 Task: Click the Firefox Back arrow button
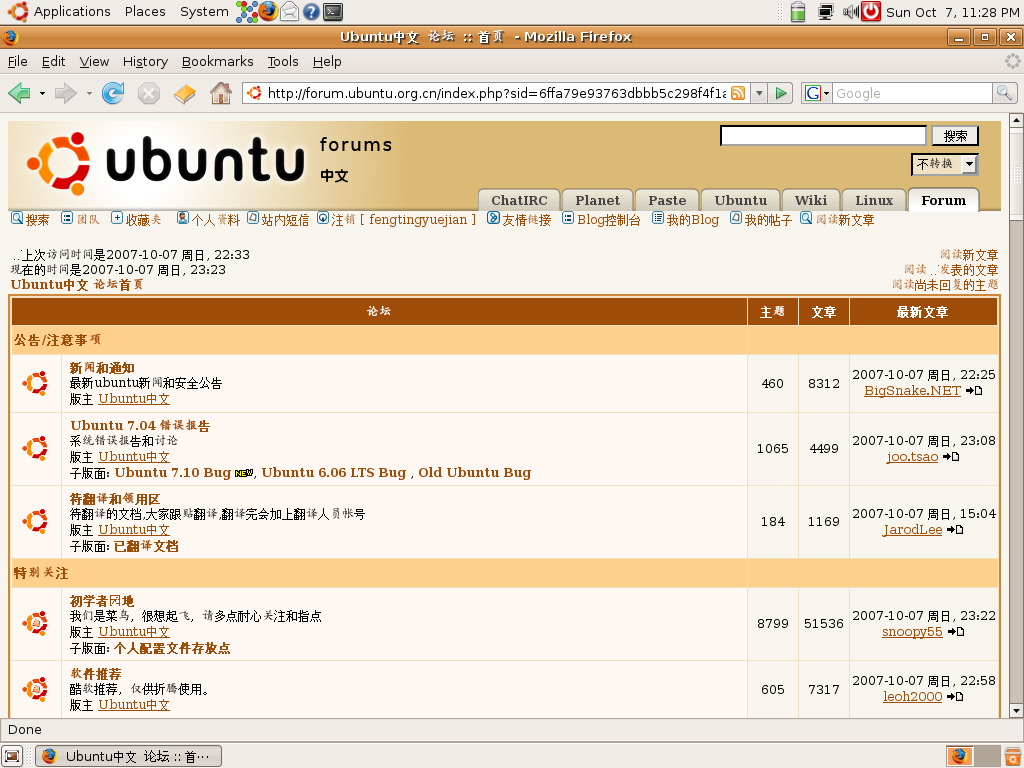pyautogui.click(x=20, y=93)
